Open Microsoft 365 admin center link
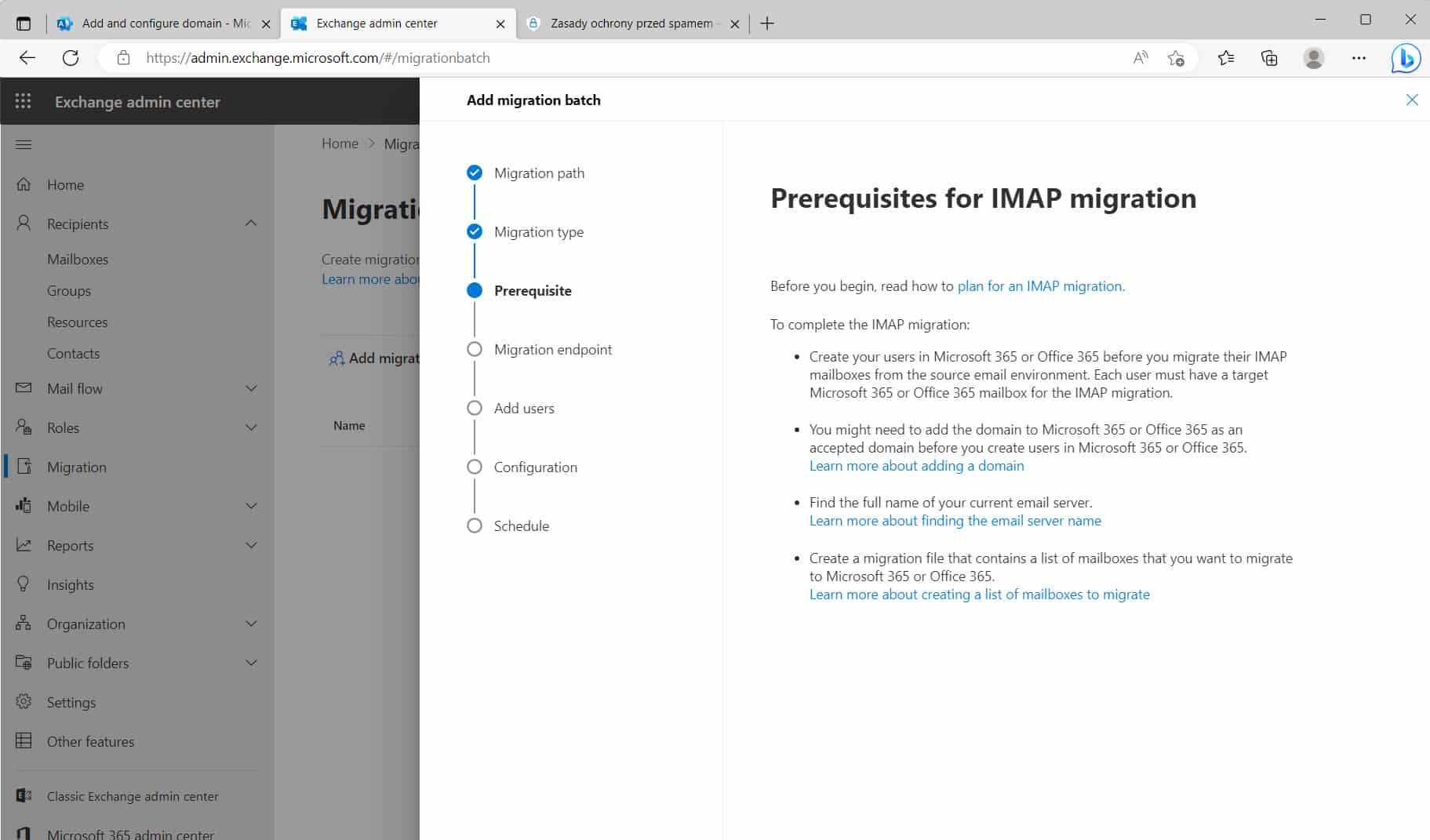 (130, 834)
